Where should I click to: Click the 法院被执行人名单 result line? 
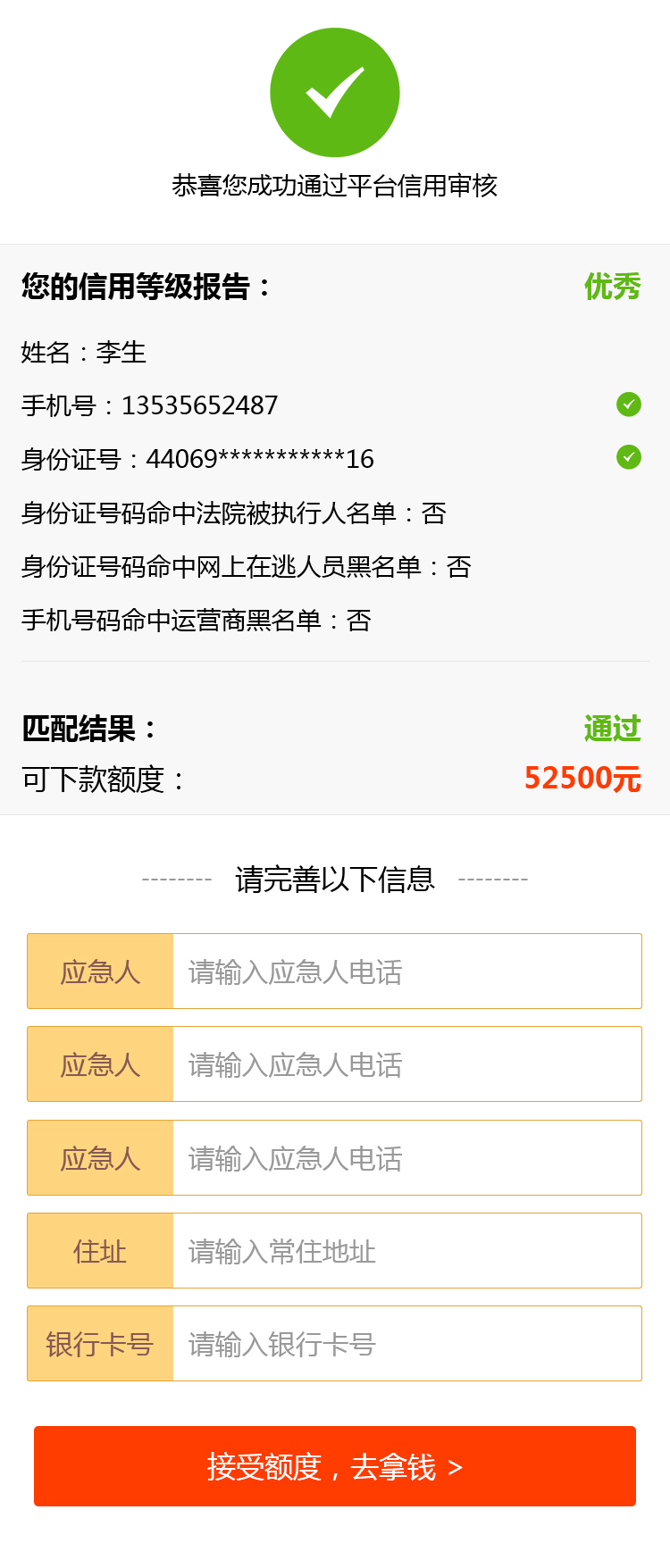233,513
